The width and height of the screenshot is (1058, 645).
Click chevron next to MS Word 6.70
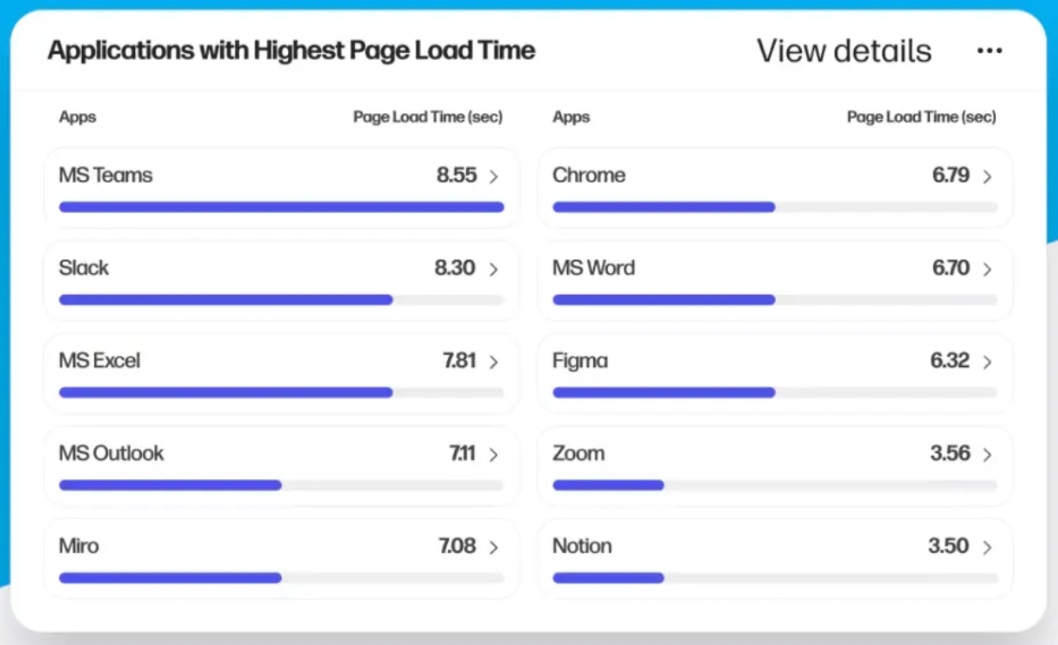click(x=987, y=269)
